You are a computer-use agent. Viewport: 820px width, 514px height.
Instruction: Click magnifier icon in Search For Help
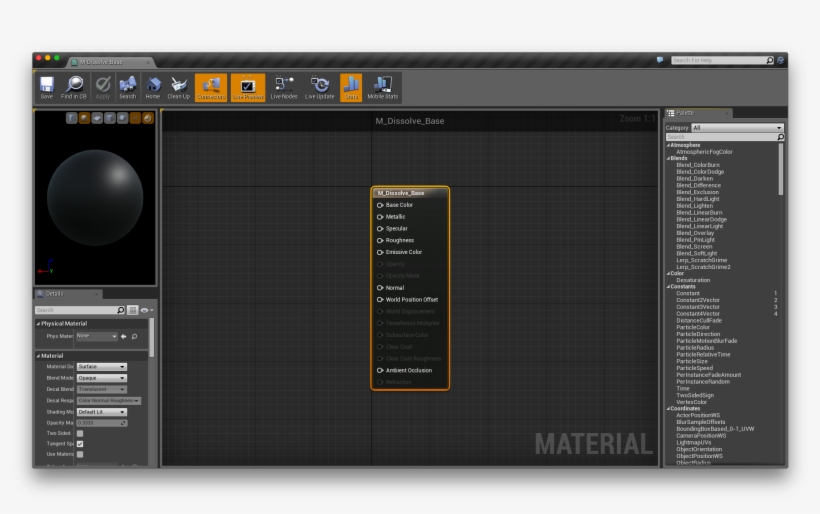770,60
